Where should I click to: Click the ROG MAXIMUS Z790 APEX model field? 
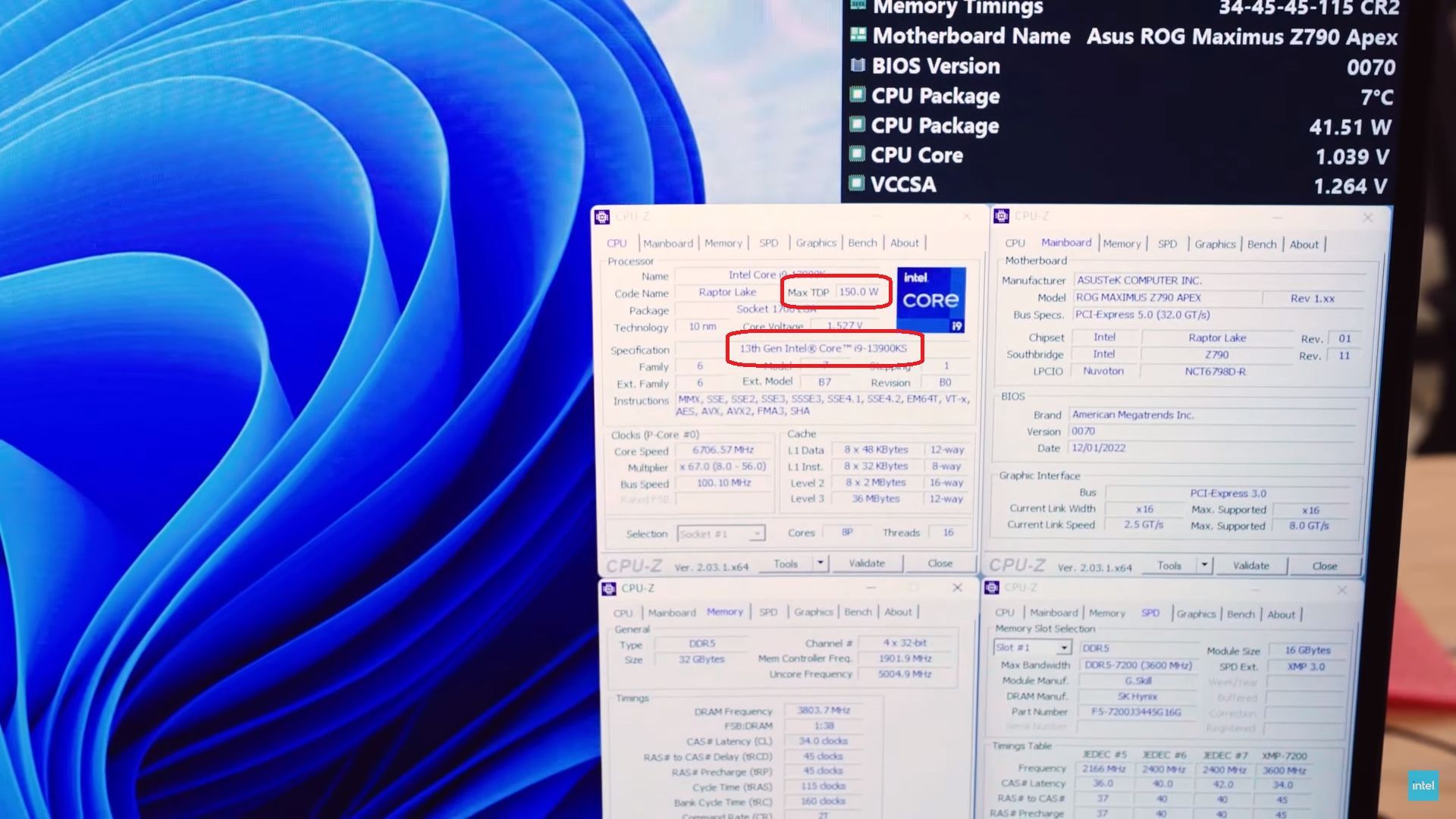[1167, 298]
